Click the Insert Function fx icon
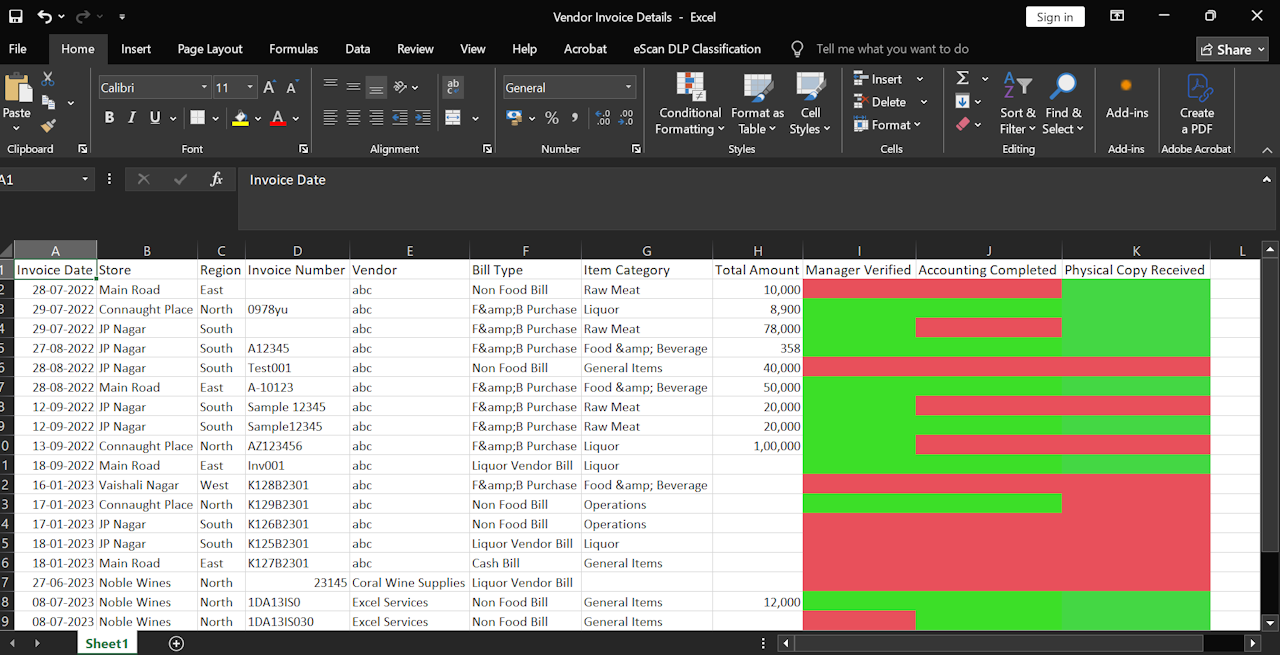This screenshot has height=655, width=1280. click(216, 180)
